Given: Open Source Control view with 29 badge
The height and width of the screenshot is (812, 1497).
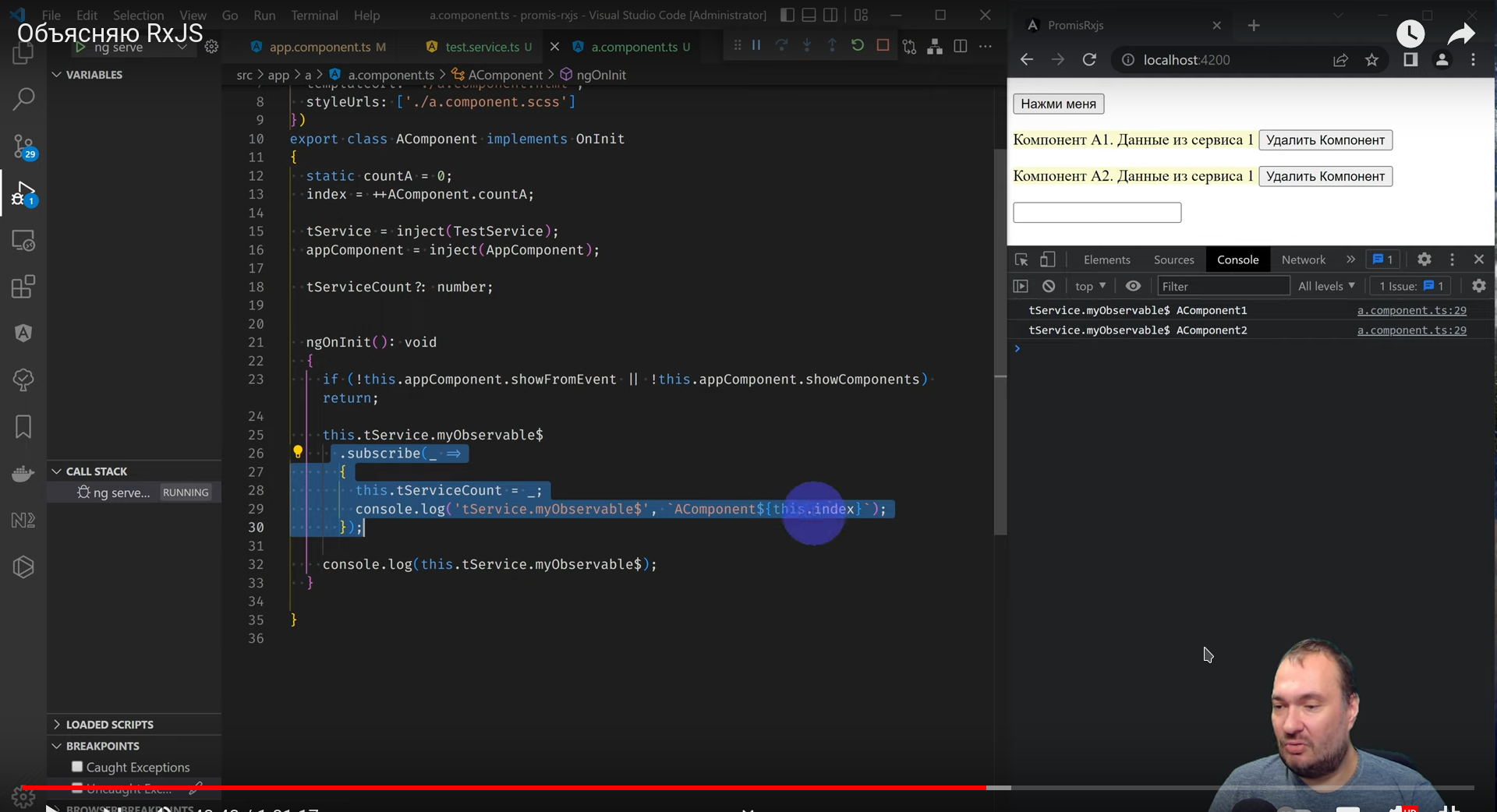Looking at the screenshot, I should (23, 146).
